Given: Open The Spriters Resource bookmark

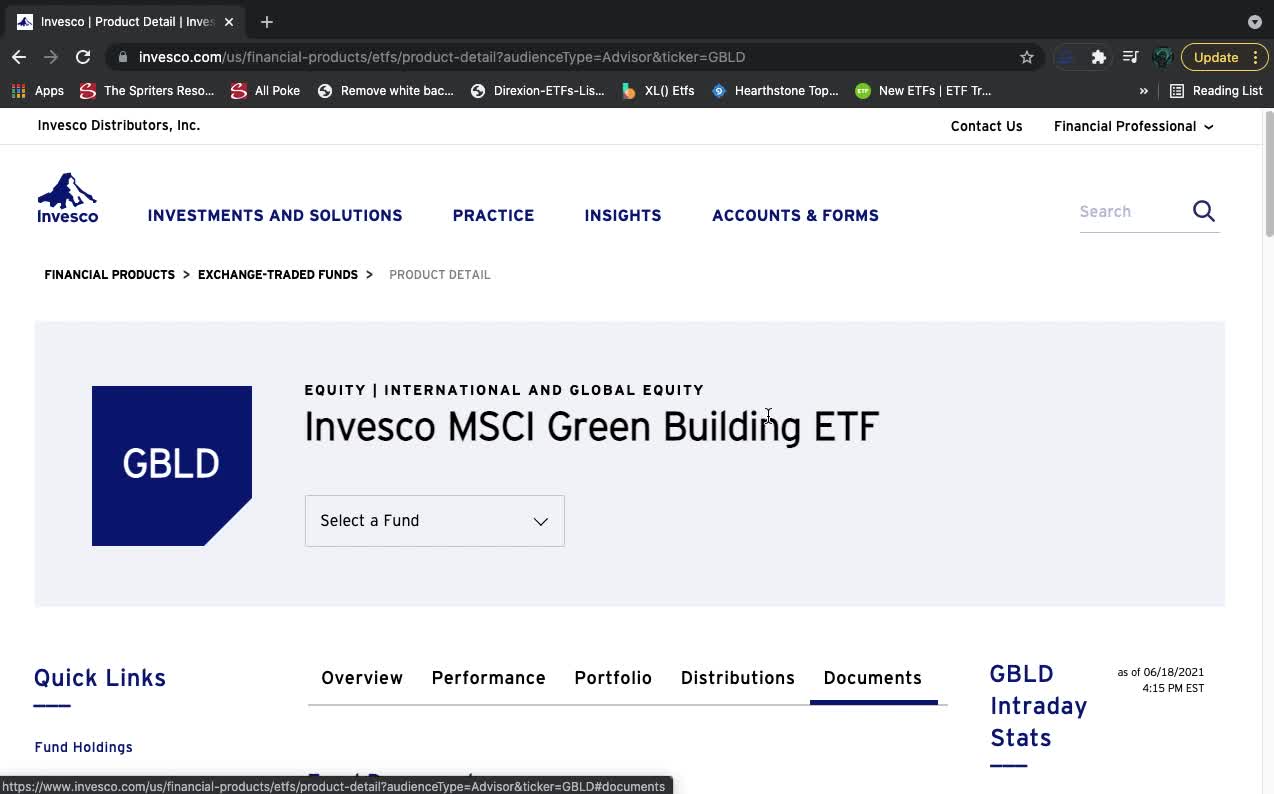Looking at the screenshot, I should point(147,91).
